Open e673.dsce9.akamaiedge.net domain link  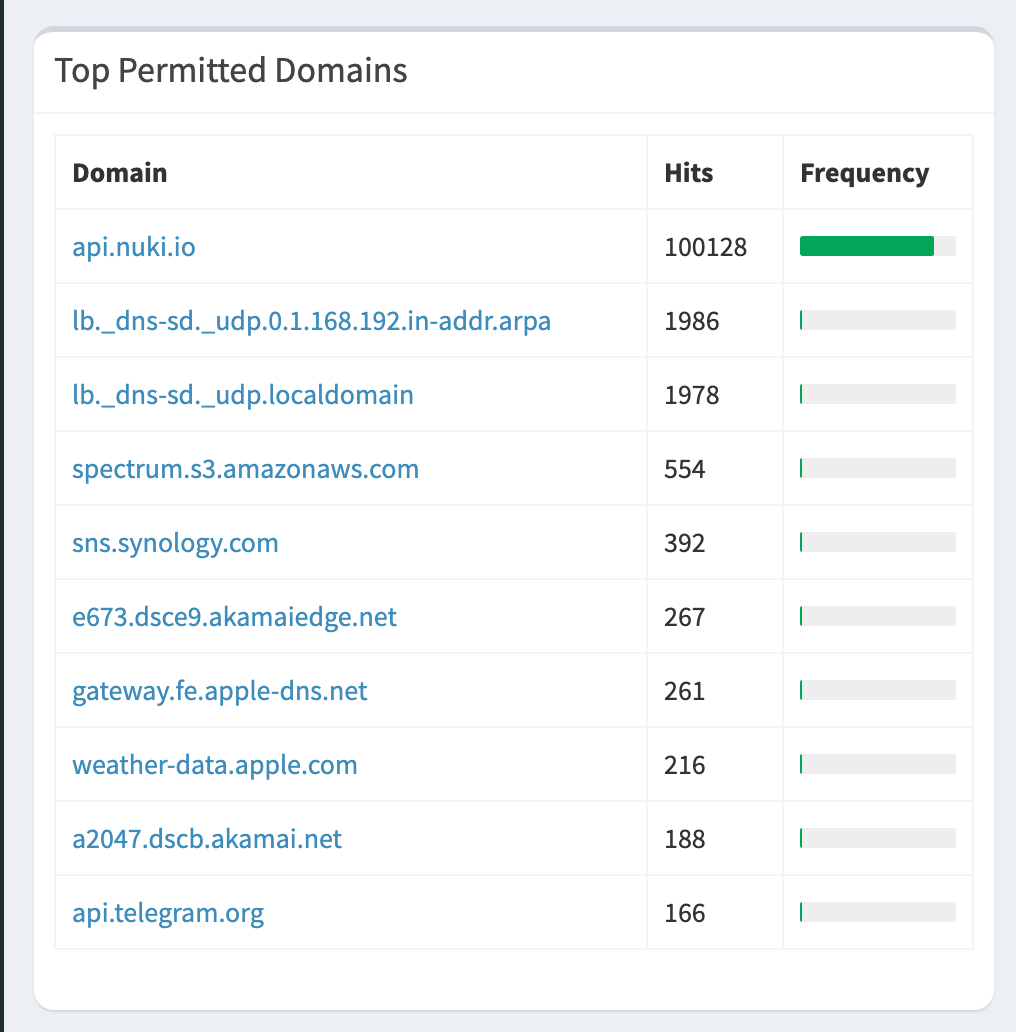tap(234, 617)
